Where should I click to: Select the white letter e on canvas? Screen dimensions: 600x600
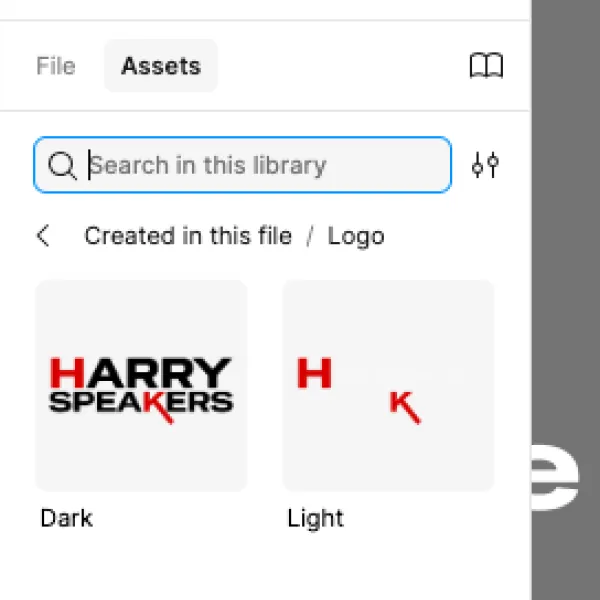(556, 477)
